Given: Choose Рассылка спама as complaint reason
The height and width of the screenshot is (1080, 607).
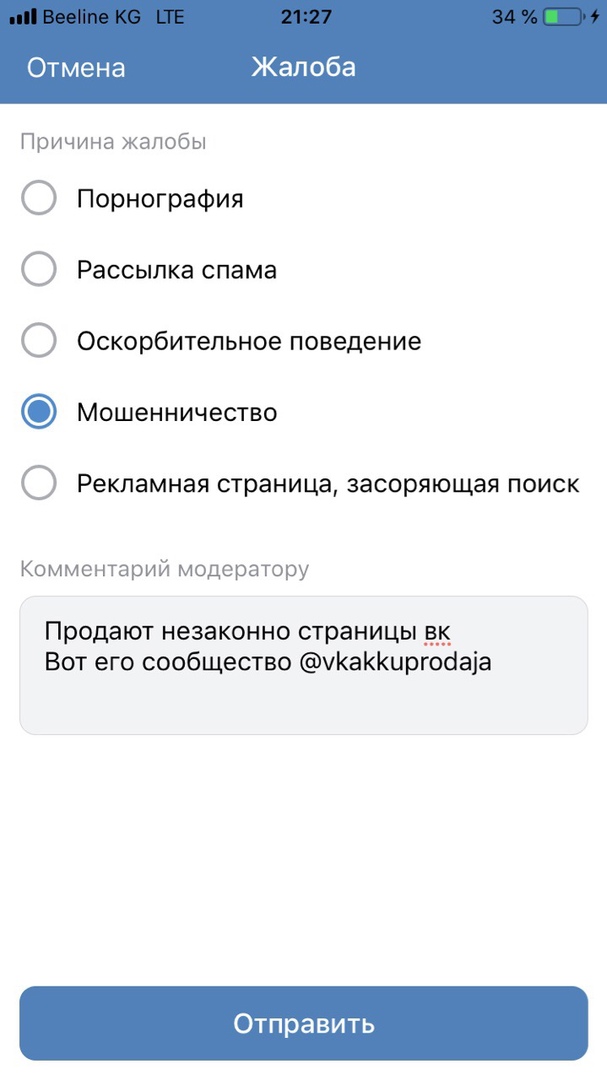Looking at the screenshot, I should coord(39,270).
